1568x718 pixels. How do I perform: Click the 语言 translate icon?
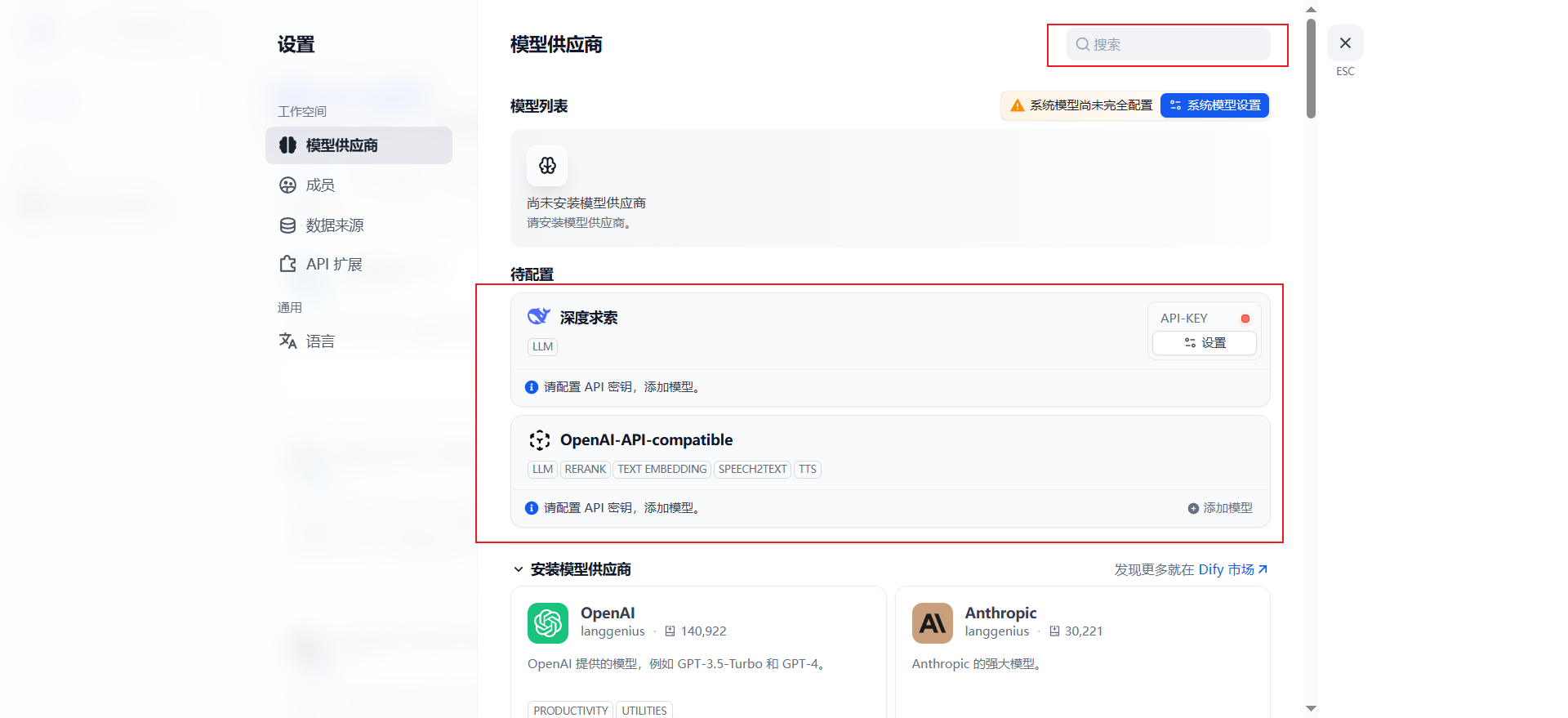pos(287,341)
